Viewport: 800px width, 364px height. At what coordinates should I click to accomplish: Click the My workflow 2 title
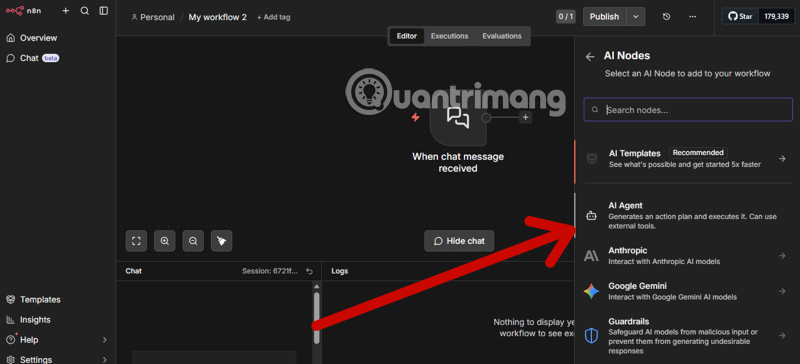(217, 17)
